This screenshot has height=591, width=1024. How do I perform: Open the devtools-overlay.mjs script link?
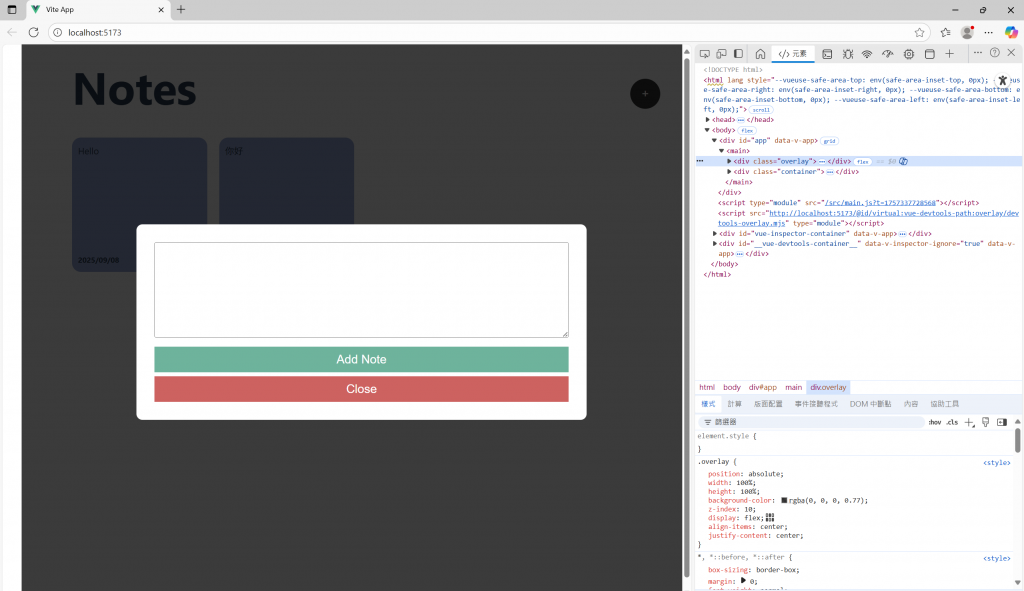(868, 218)
